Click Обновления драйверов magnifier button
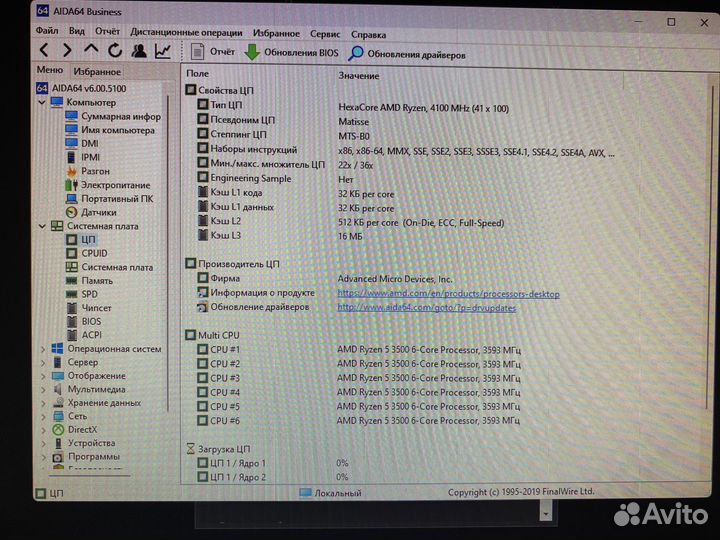 [406, 54]
